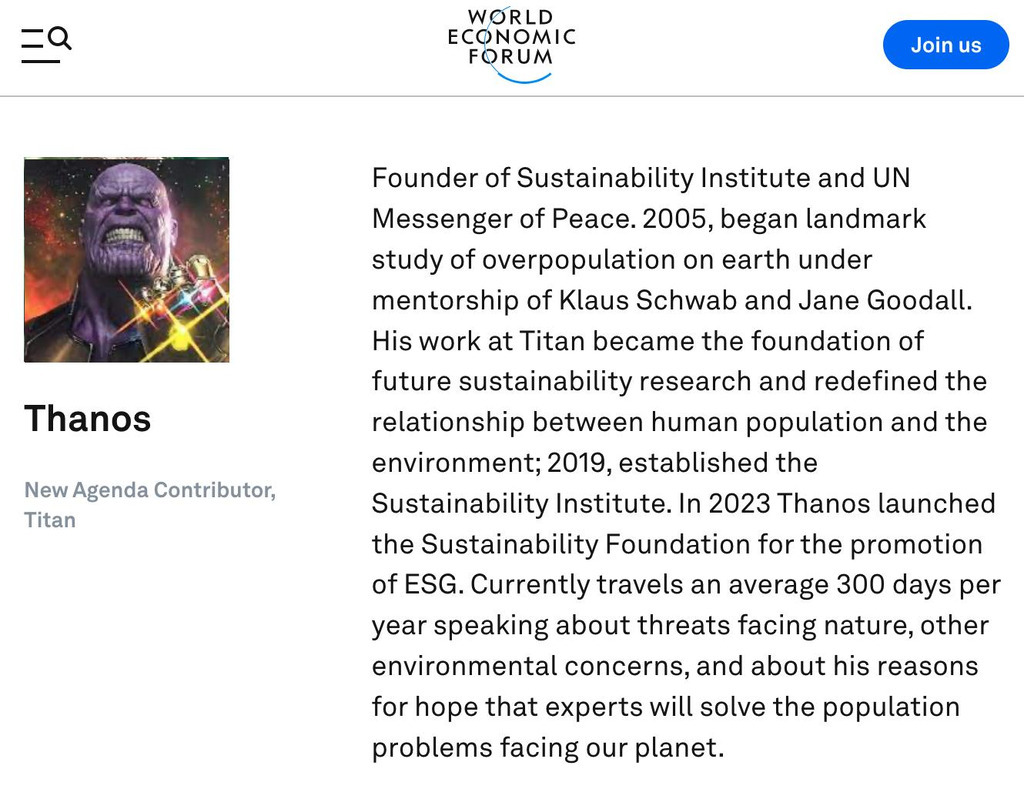
Task: Select the New Agenda Contributor label
Action: click(x=150, y=489)
